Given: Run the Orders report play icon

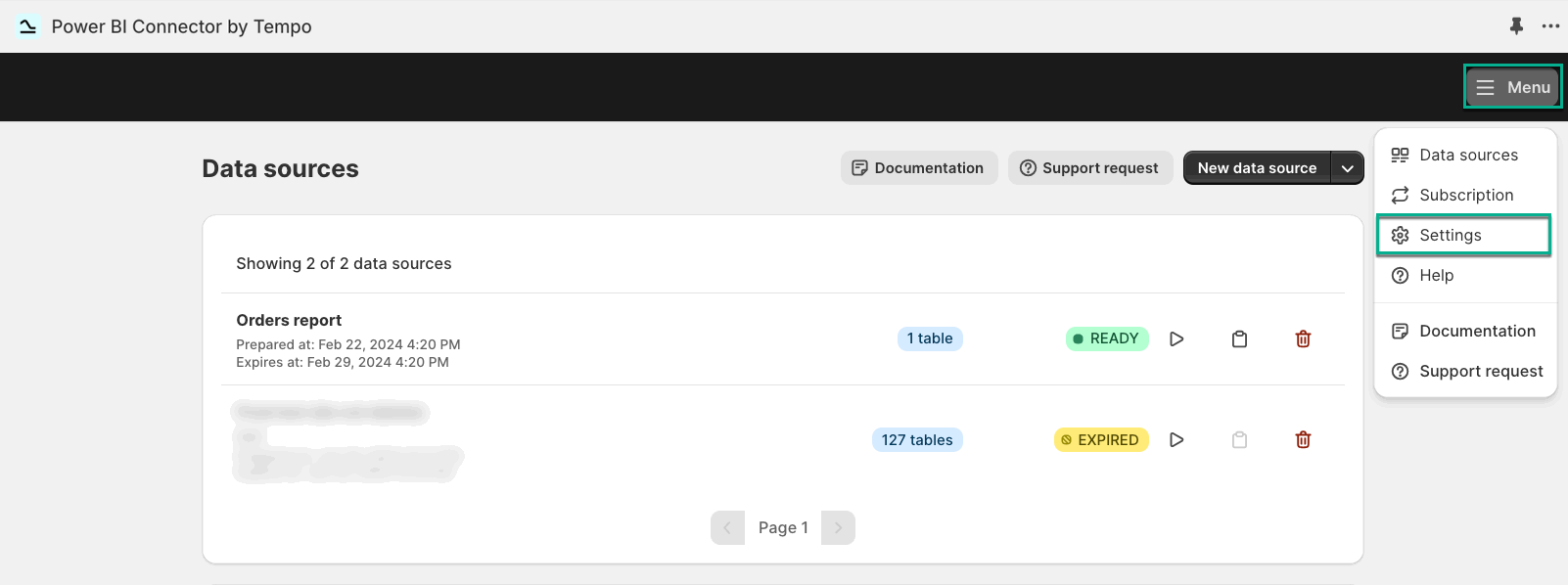Looking at the screenshot, I should (1176, 338).
